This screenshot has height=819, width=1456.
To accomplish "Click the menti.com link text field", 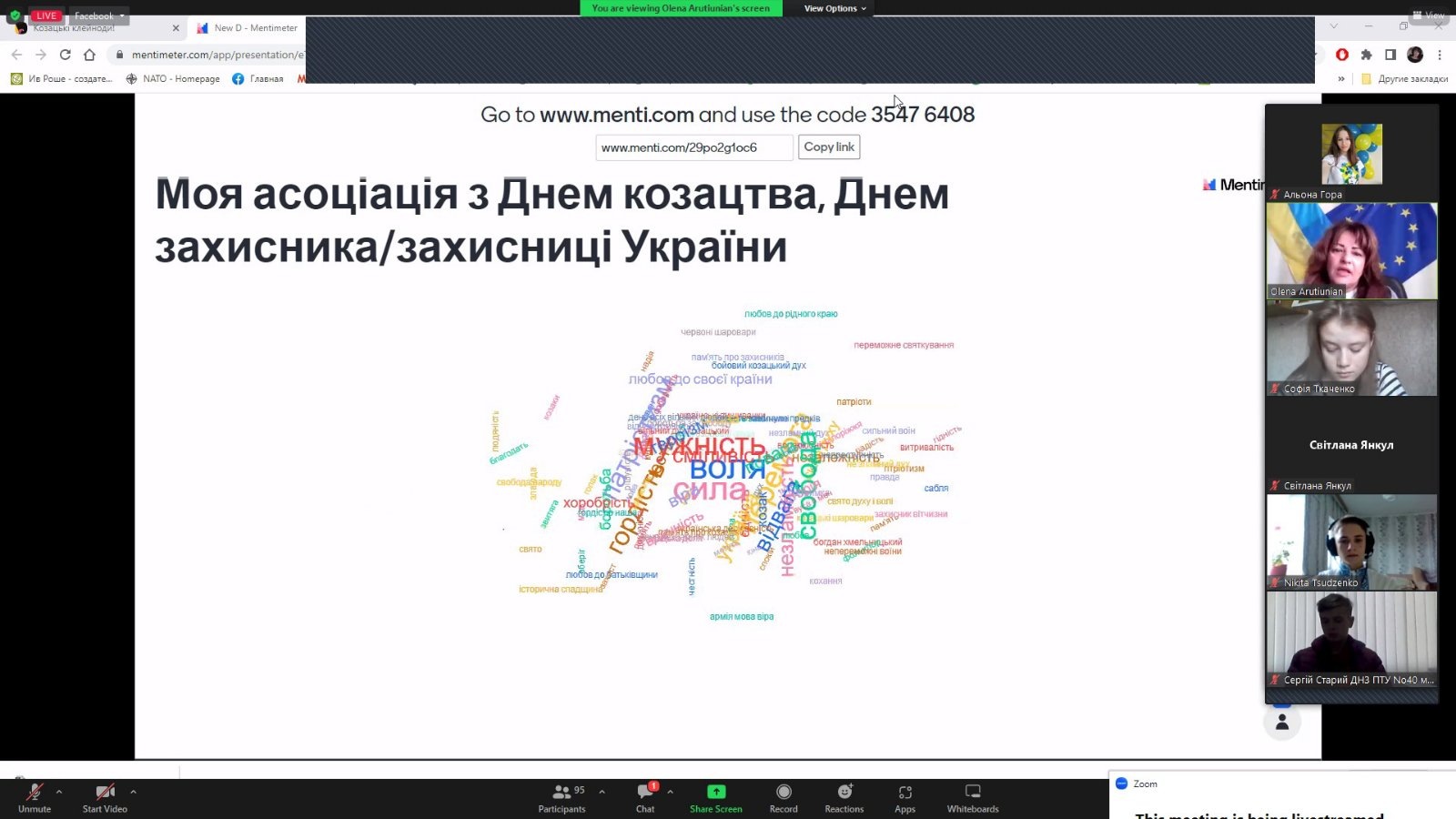I will (x=693, y=147).
